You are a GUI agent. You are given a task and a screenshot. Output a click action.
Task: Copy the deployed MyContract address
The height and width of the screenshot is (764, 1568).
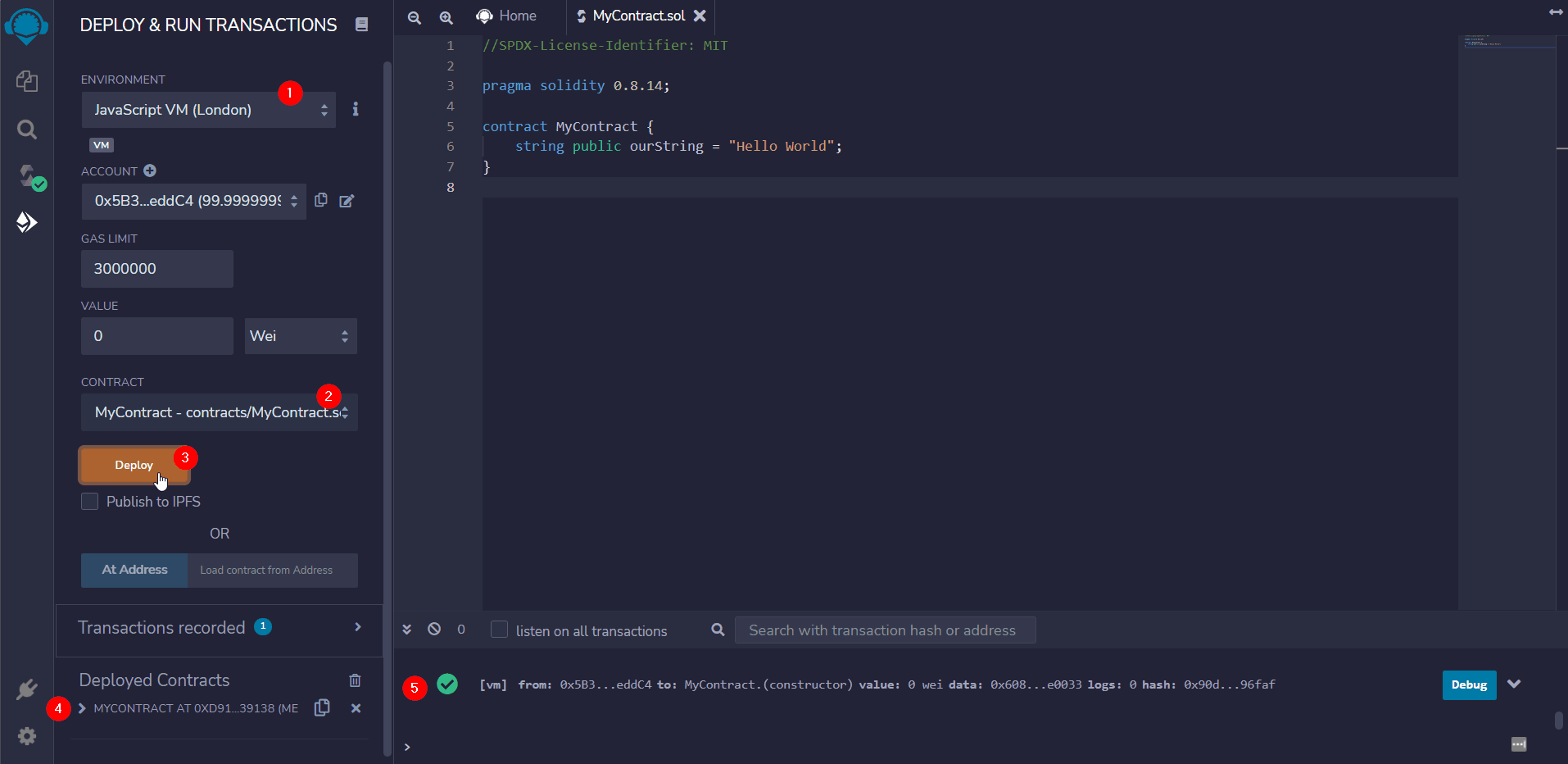[x=322, y=707]
